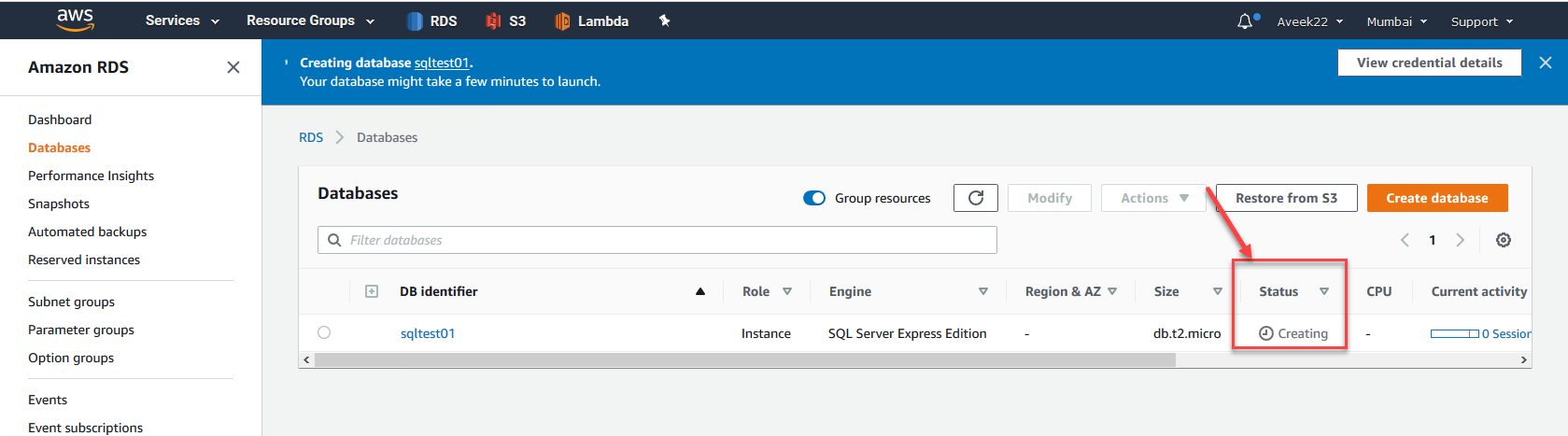Open the notifications bell icon
The width and height of the screenshot is (1568, 436).
coord(1245,21)
